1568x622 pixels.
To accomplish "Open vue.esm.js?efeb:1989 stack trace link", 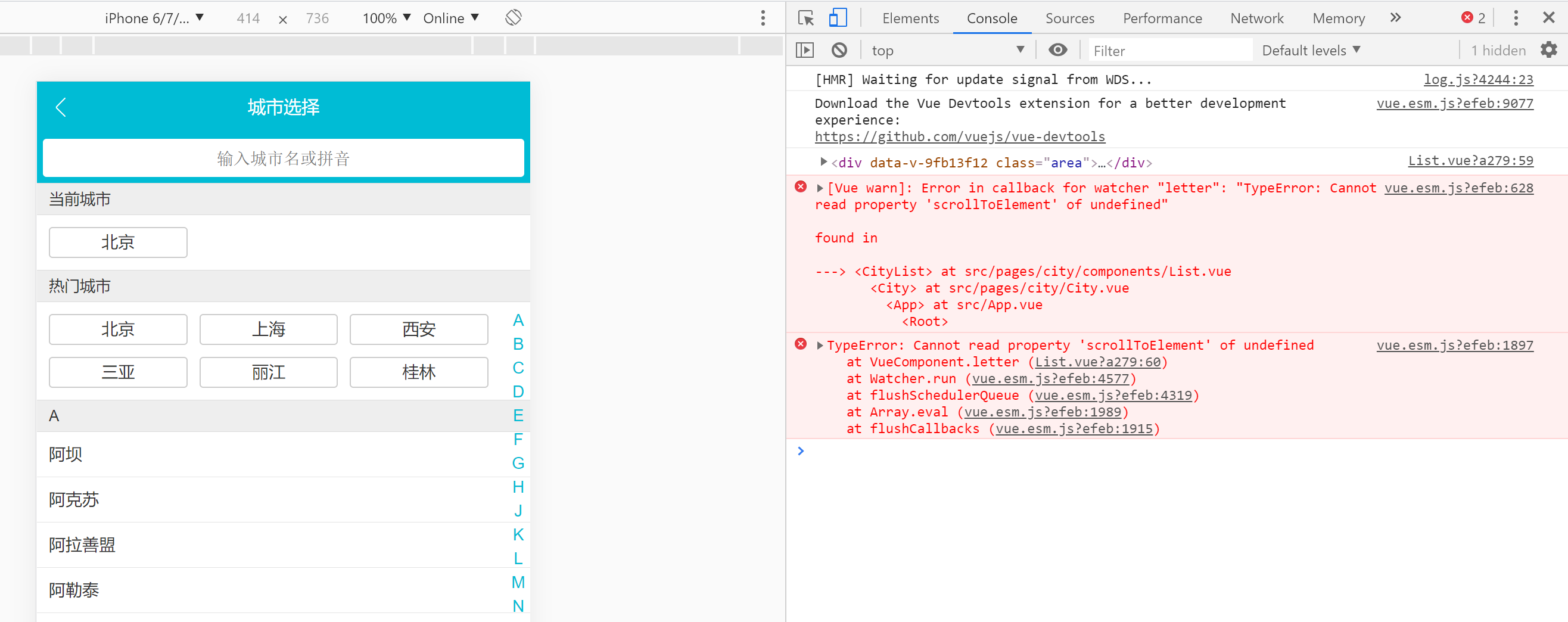I will [x=1042, y=412].
